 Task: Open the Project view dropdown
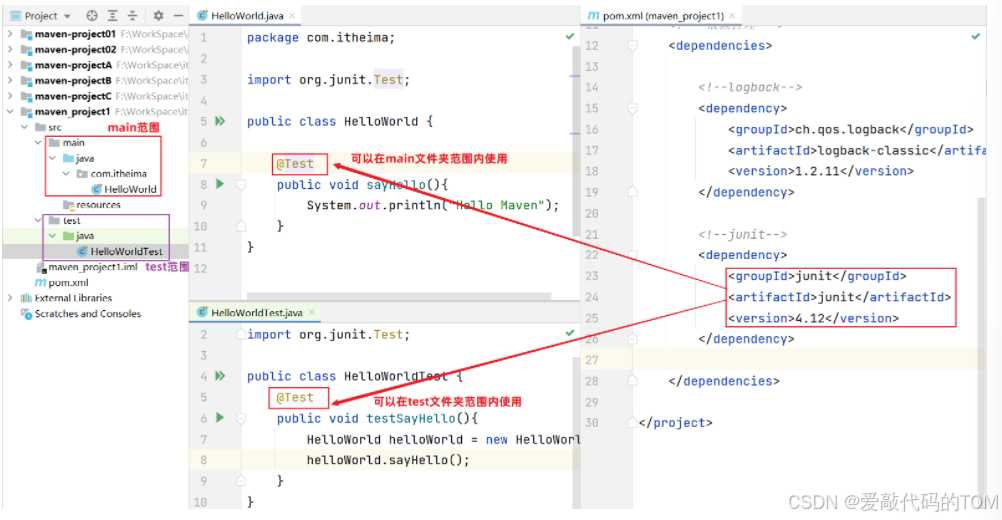[41, 15]
